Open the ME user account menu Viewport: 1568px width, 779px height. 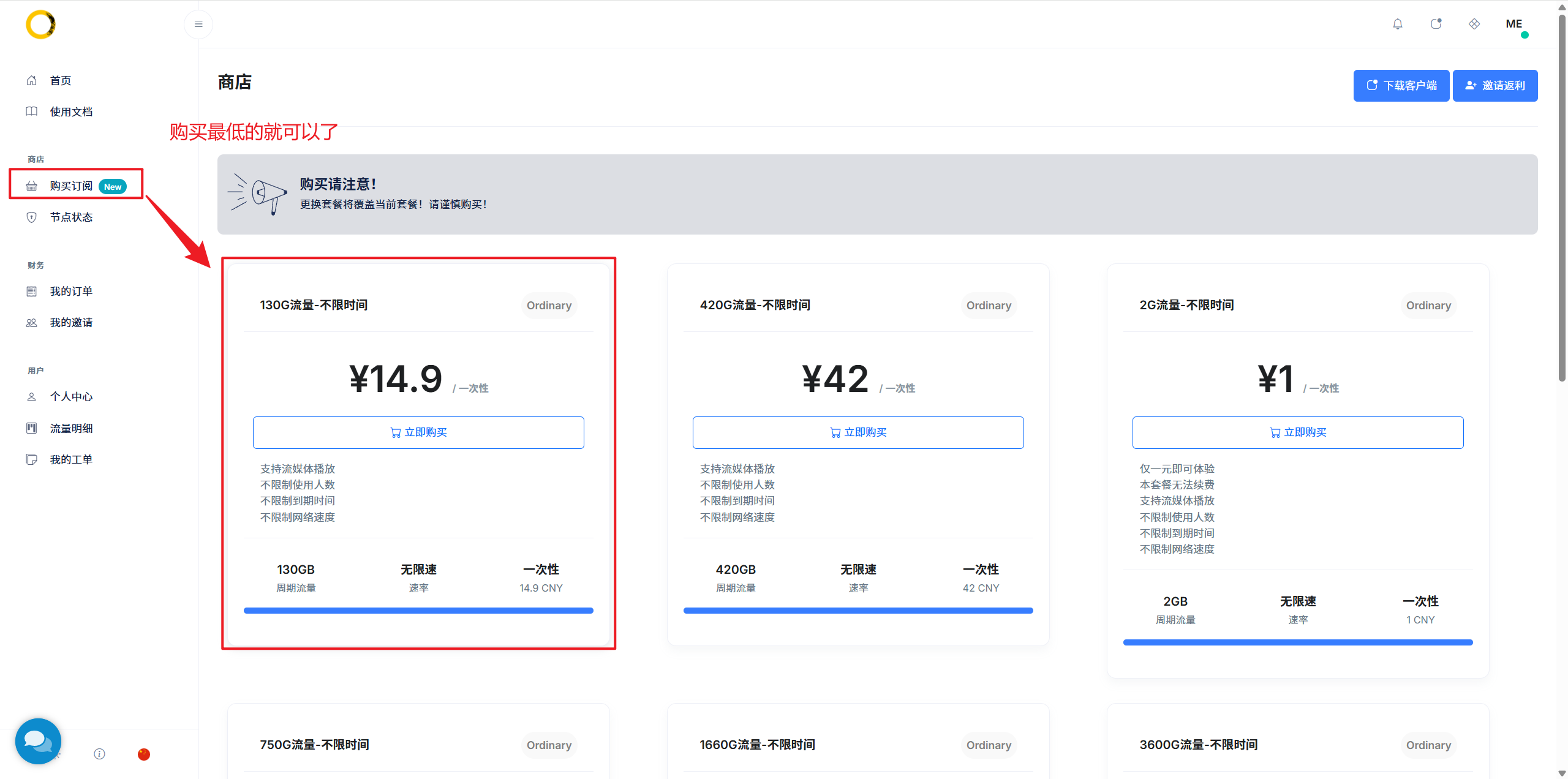click(1513, 24)
